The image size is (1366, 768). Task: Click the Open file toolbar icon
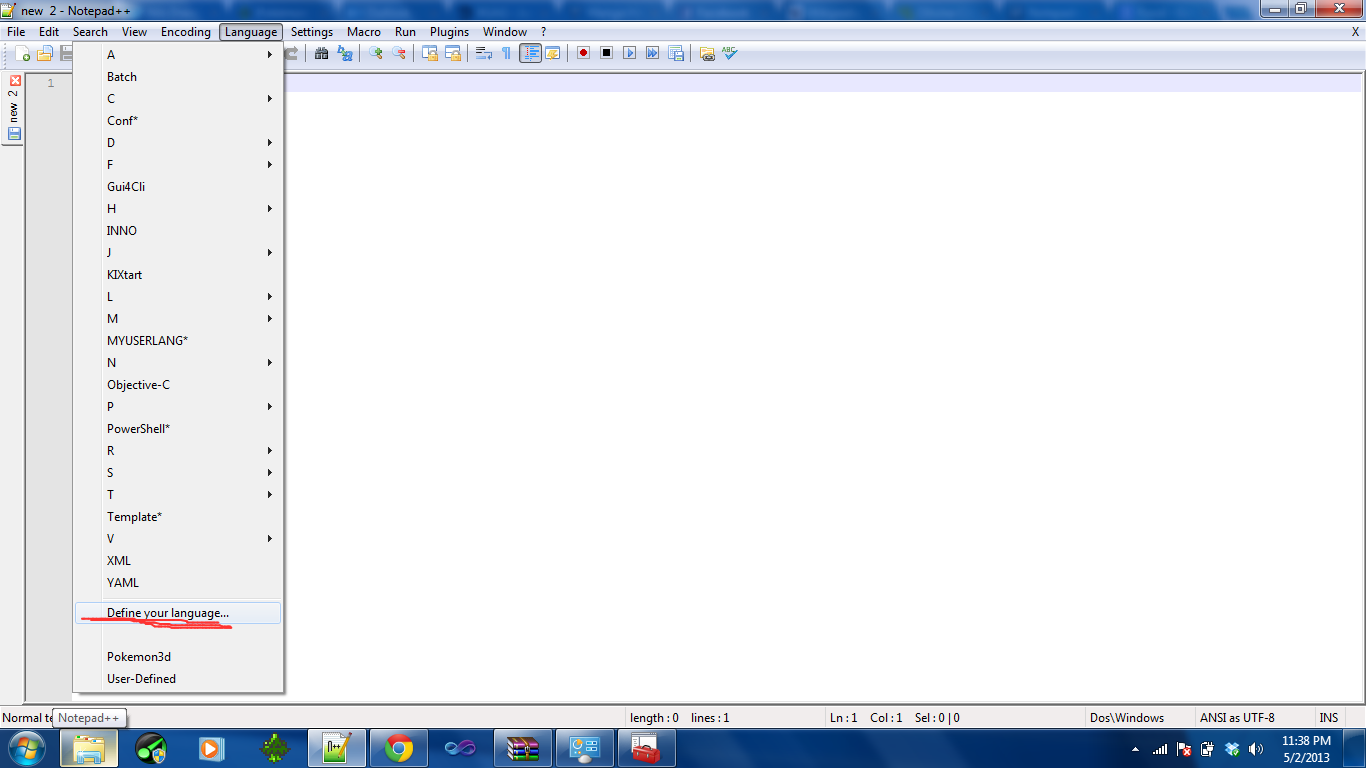pyautogui.click(x=45, y=53)
